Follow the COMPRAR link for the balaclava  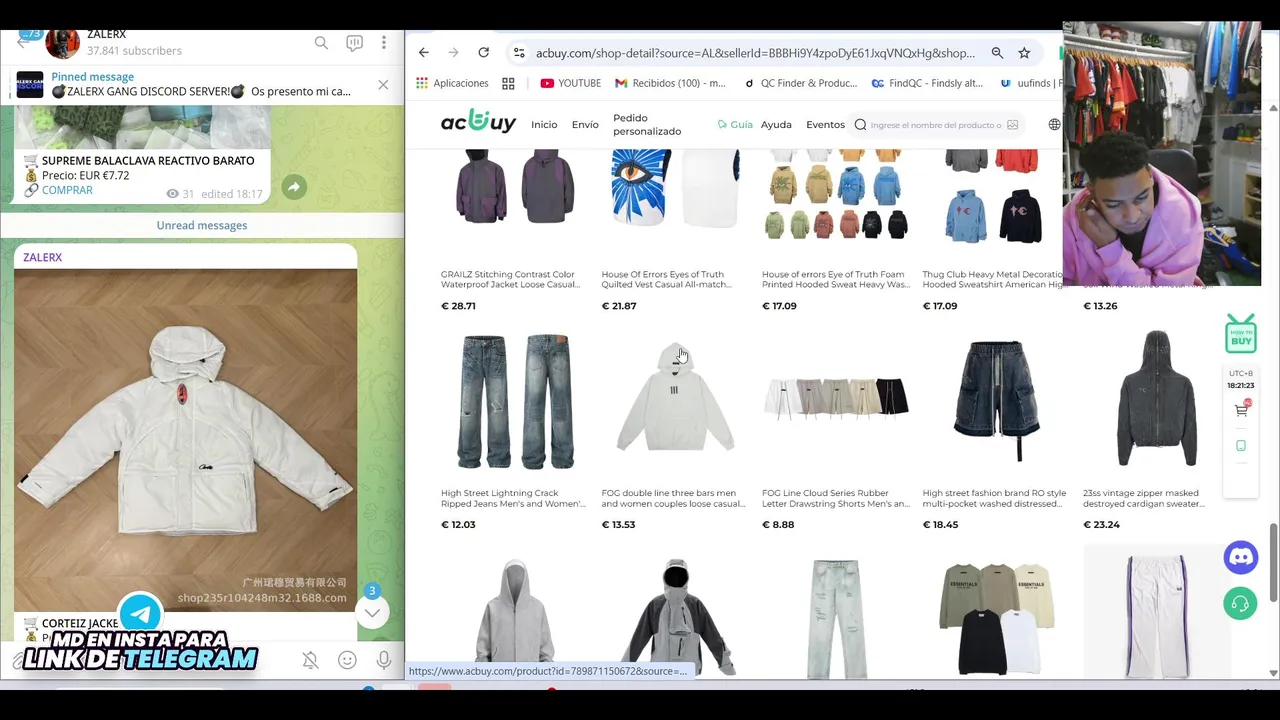[x=67, y=190]
